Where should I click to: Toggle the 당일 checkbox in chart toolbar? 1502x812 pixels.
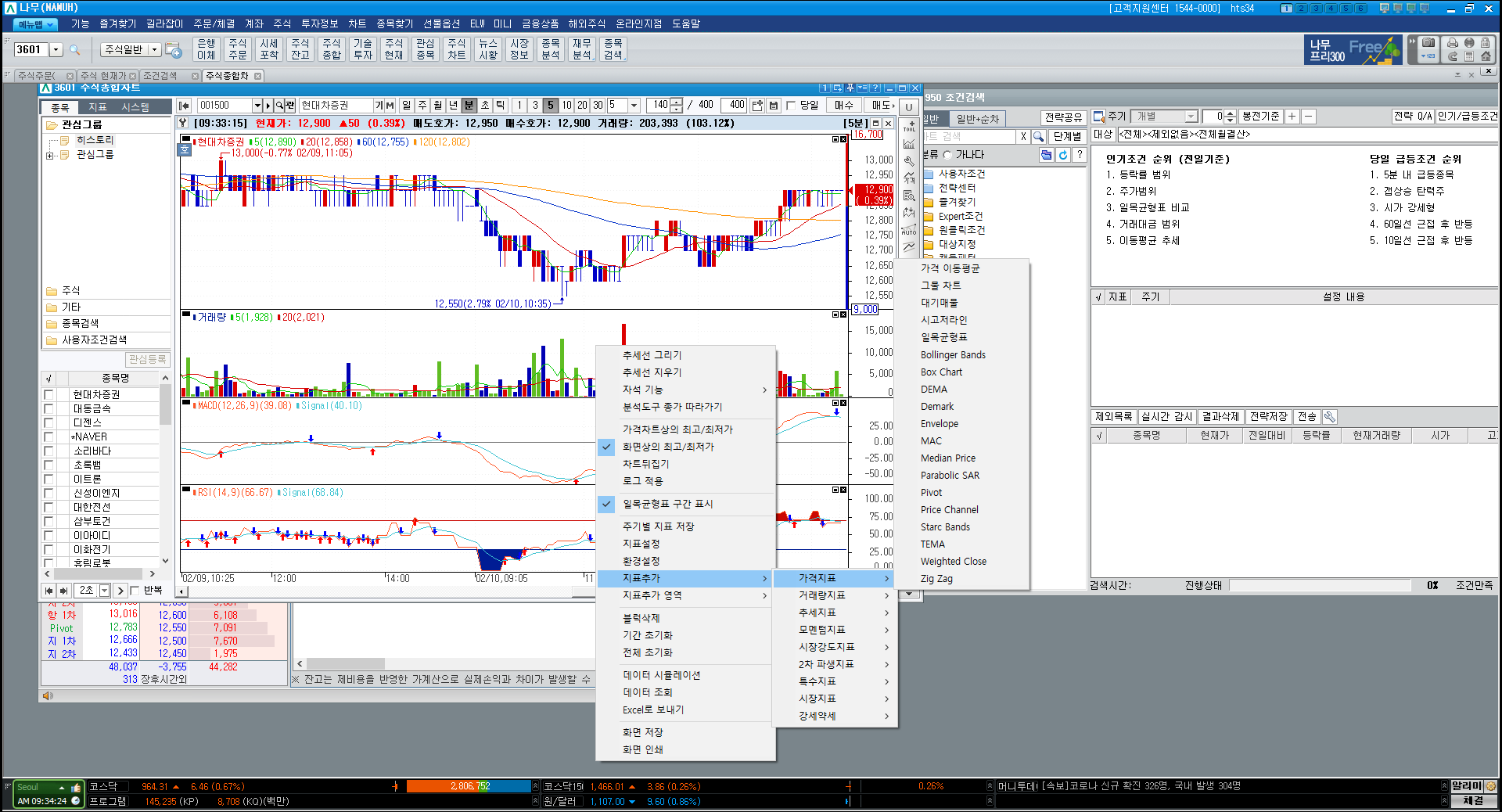pyautogui.click(x=791, y=106)
